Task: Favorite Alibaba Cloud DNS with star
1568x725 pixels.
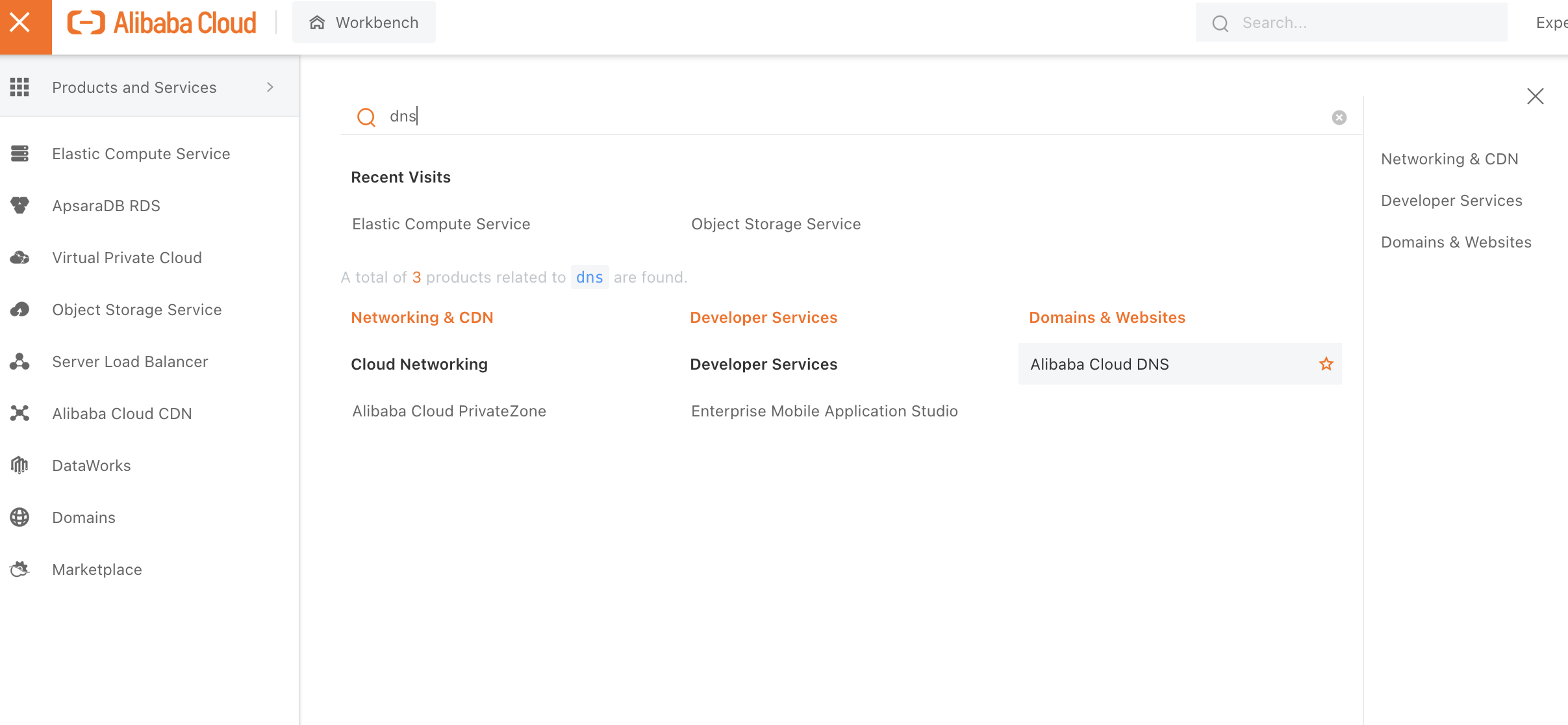Action: pos(1326,364)
